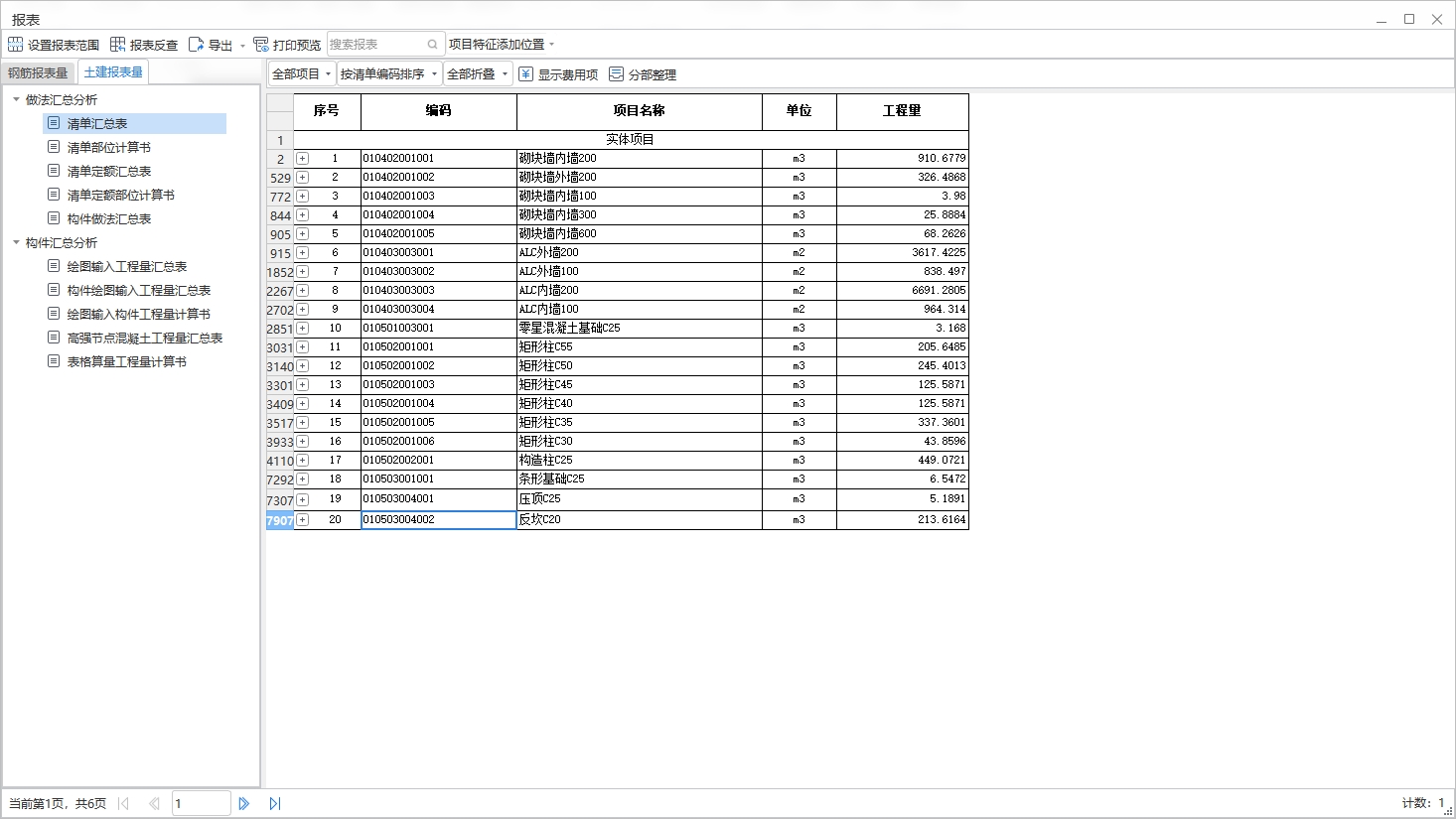Click the 设置报表范围 icon
Image resolution: width=1456 pixels, height=819 pixels.
(15, 45)
